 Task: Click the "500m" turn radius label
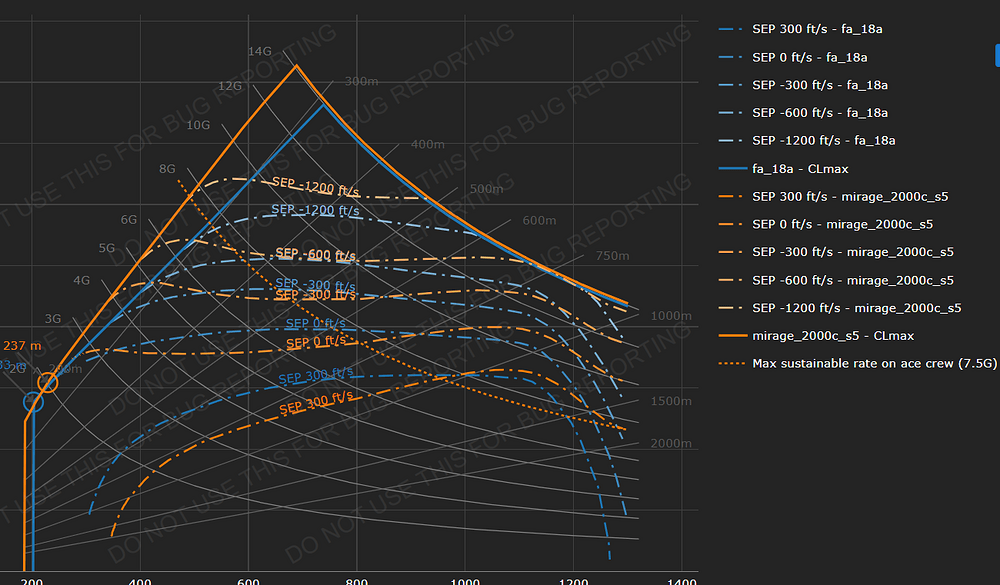point(487,189)
